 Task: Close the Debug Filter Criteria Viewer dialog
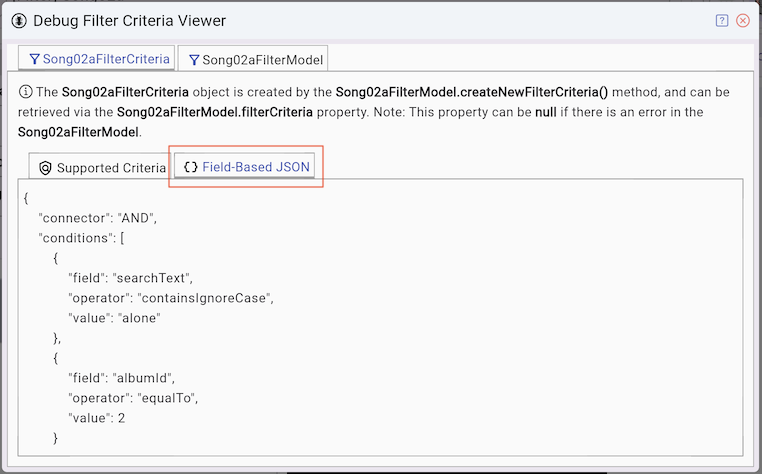[743, 20]
